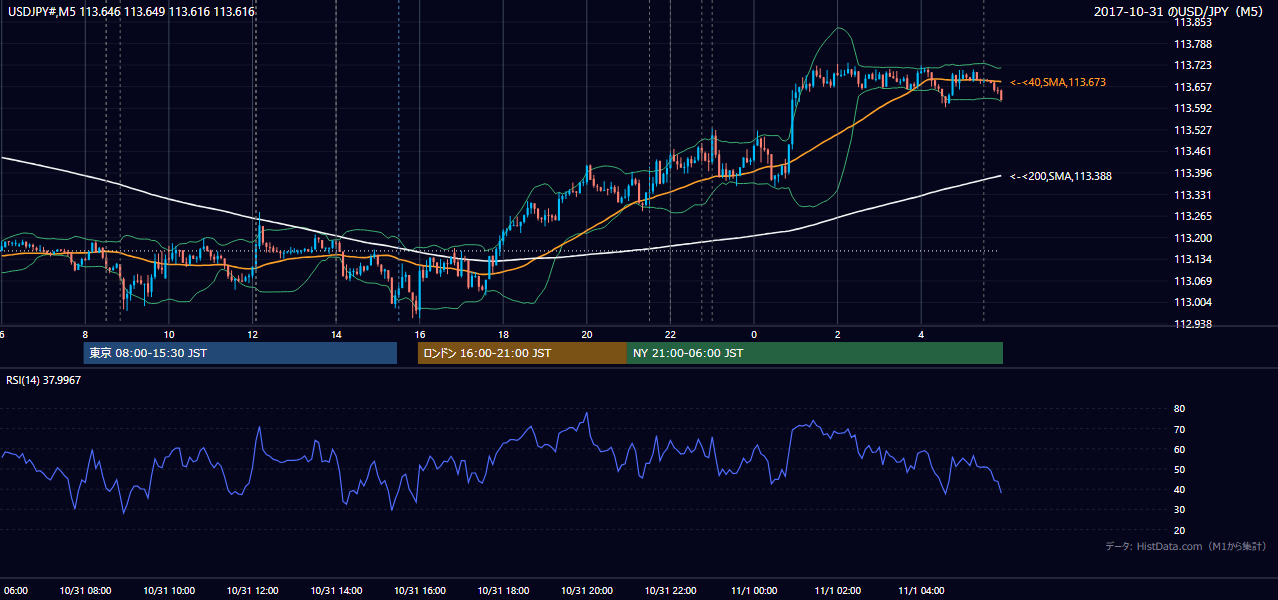Click the USDJPY#,M5 header quote text
This screenshot has width=1278, height=600.
tap(130, 12)
